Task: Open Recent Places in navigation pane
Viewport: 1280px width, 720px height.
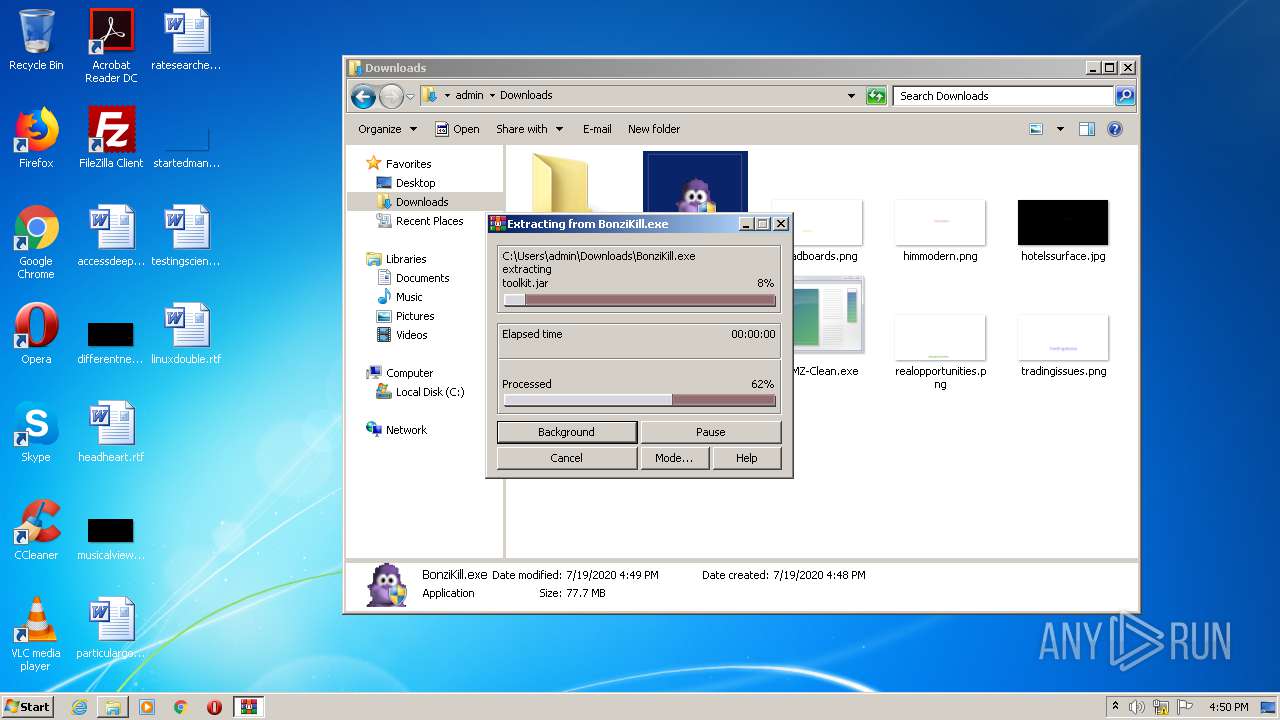Action: point(420,221)
